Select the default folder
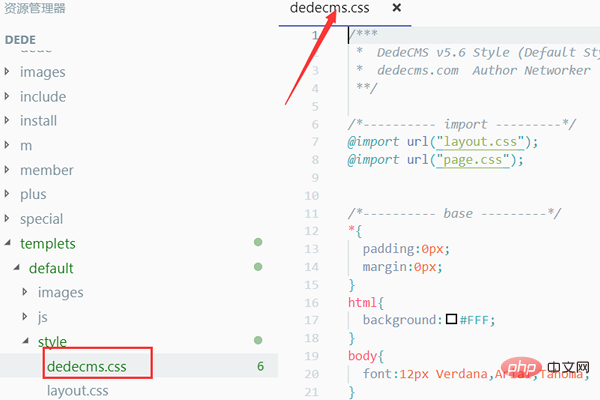 51,268
